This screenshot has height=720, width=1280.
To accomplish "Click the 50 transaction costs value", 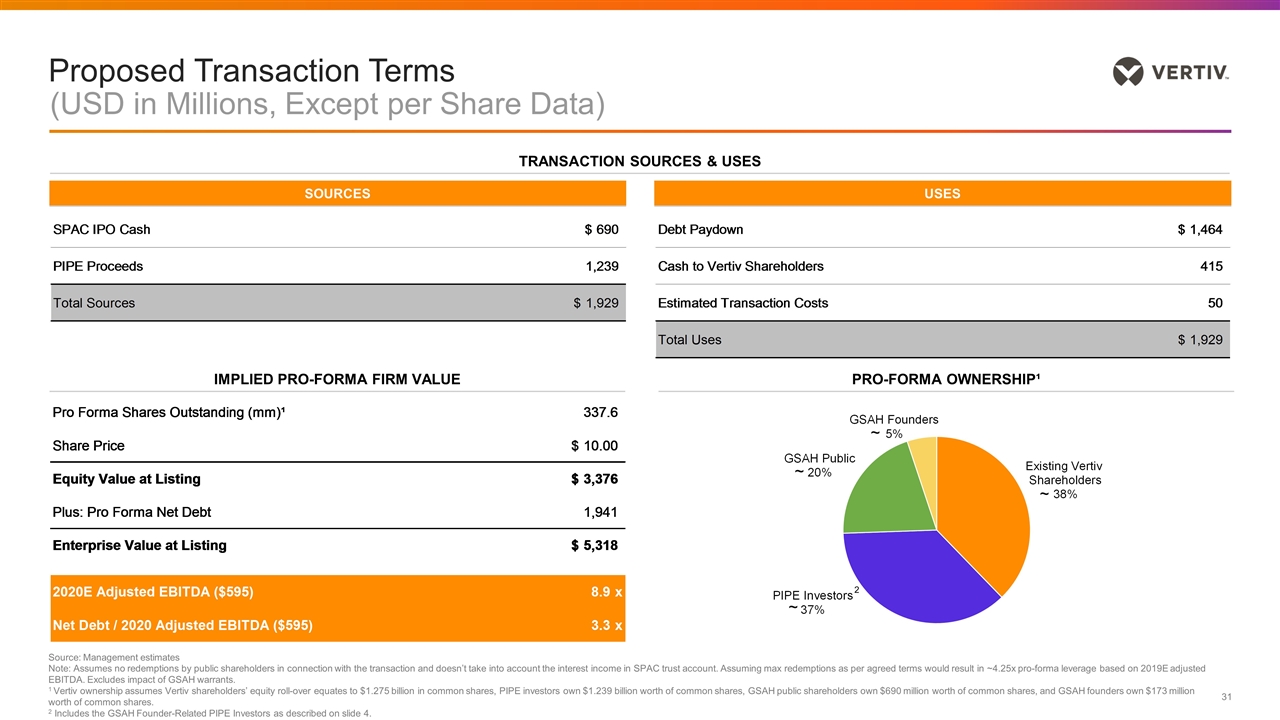I will pyautogui.click(x=1214, y=303).
